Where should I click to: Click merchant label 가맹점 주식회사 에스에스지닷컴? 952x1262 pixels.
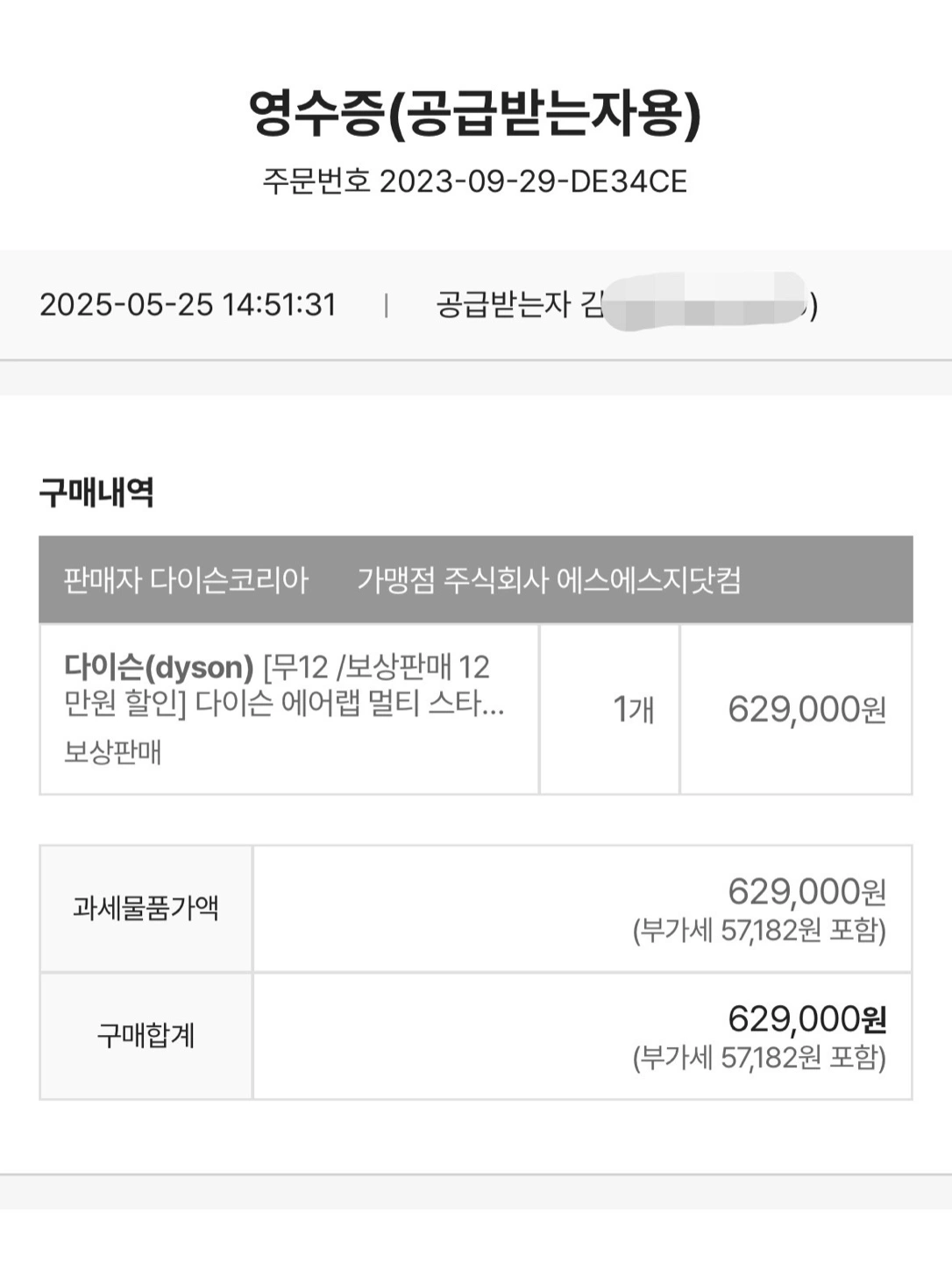(x=550, y=580)
